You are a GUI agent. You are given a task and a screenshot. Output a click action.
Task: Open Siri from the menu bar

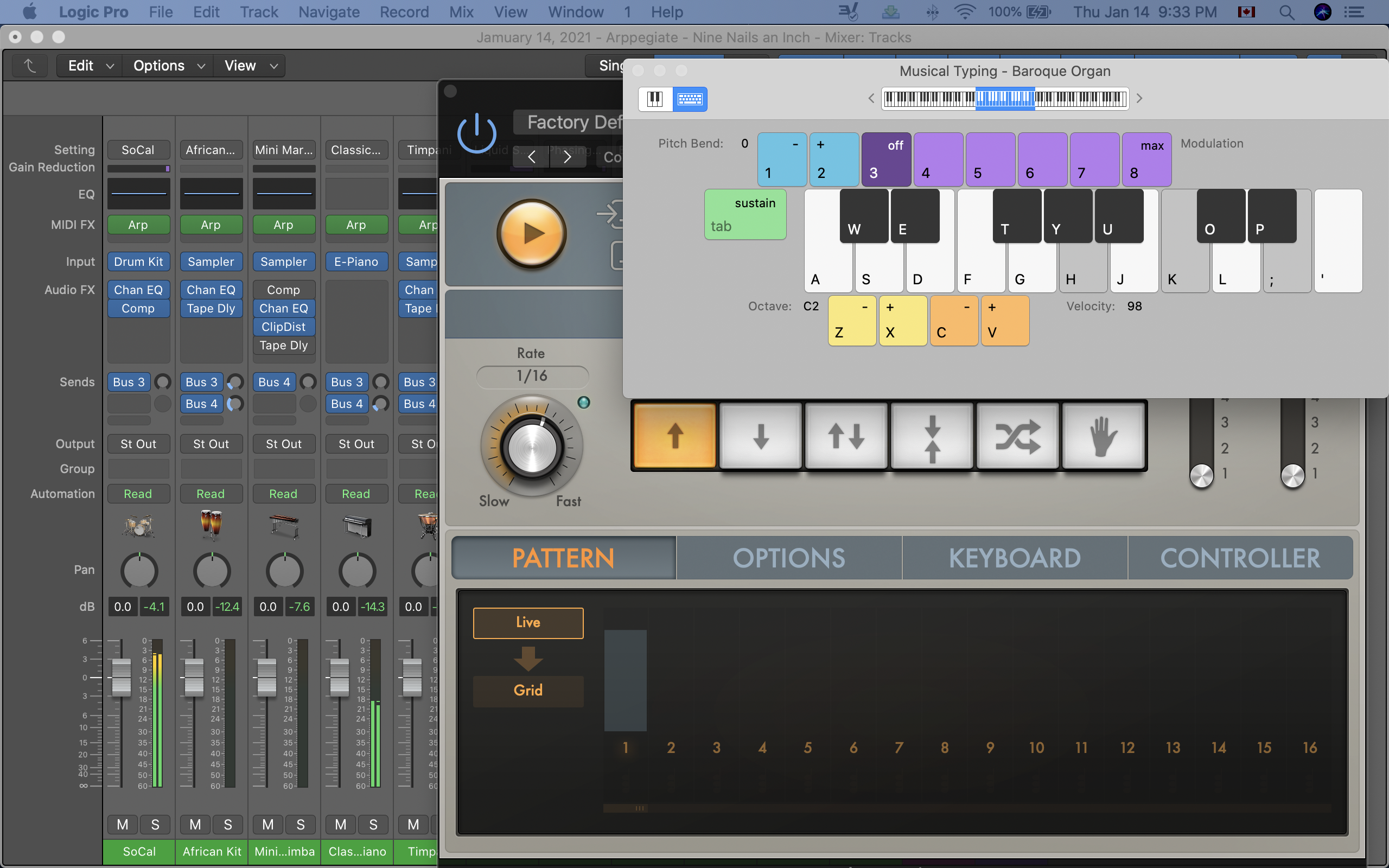(x=1322, y=12)
